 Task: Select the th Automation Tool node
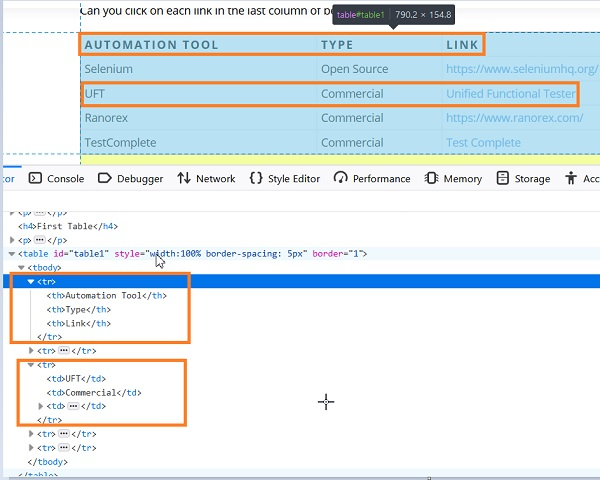(107, 296)
